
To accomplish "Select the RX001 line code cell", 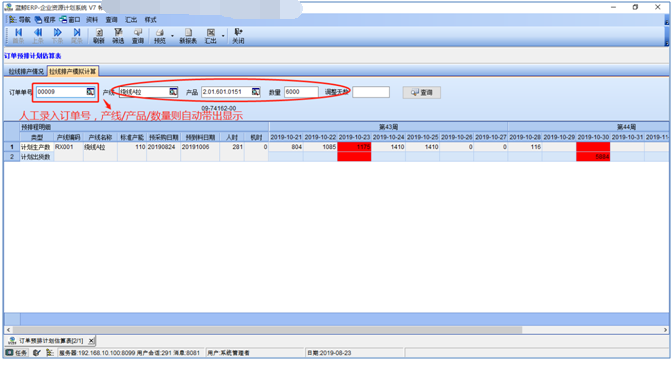I will click(x=69, y=147).
